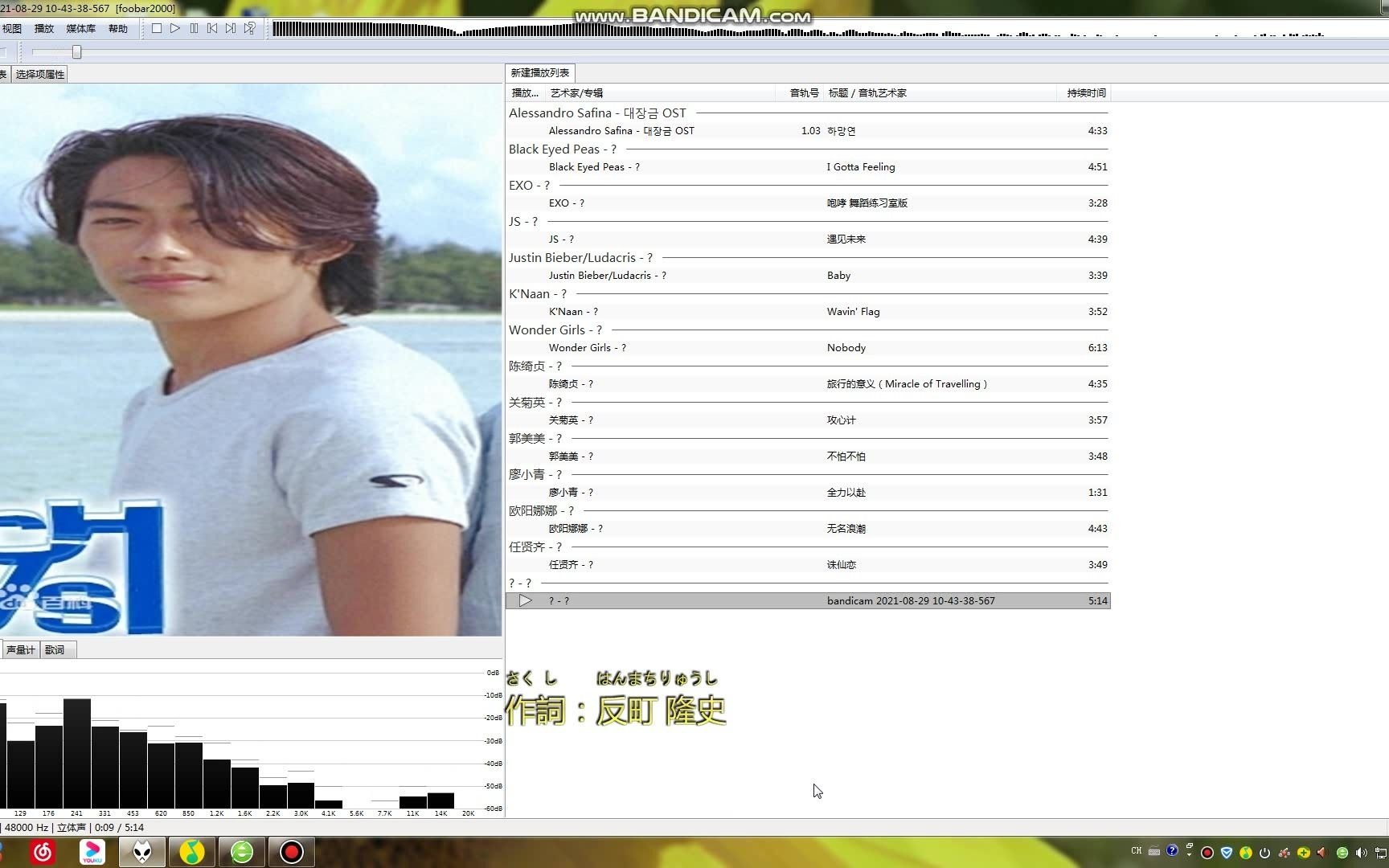Click the 0:09 / 5:14 playback time in status bar
Screen dimensions: 1389x868
coord(119,828)
